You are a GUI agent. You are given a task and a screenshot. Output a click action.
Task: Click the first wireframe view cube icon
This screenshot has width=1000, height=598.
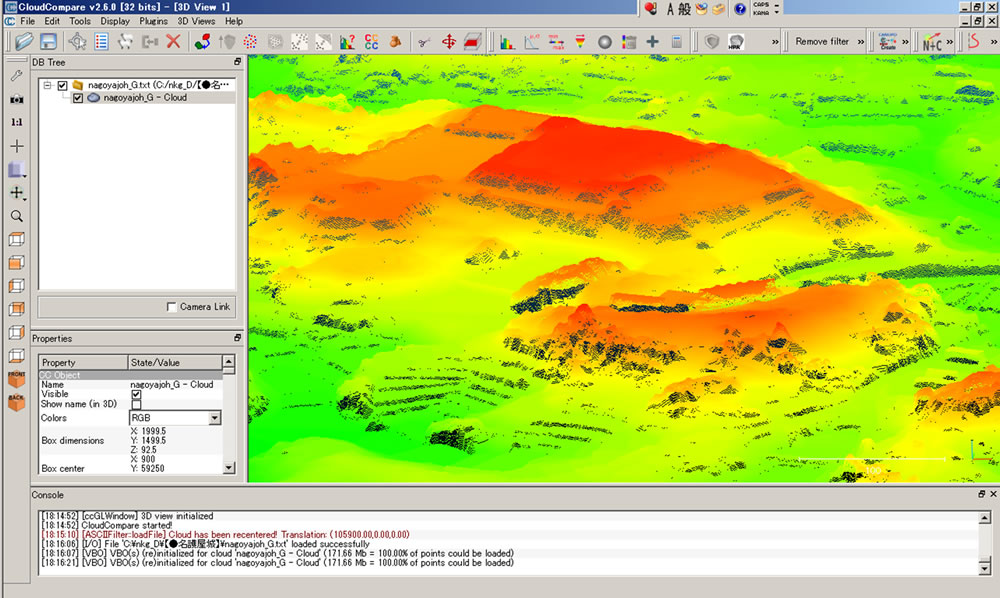pos(17,239)
